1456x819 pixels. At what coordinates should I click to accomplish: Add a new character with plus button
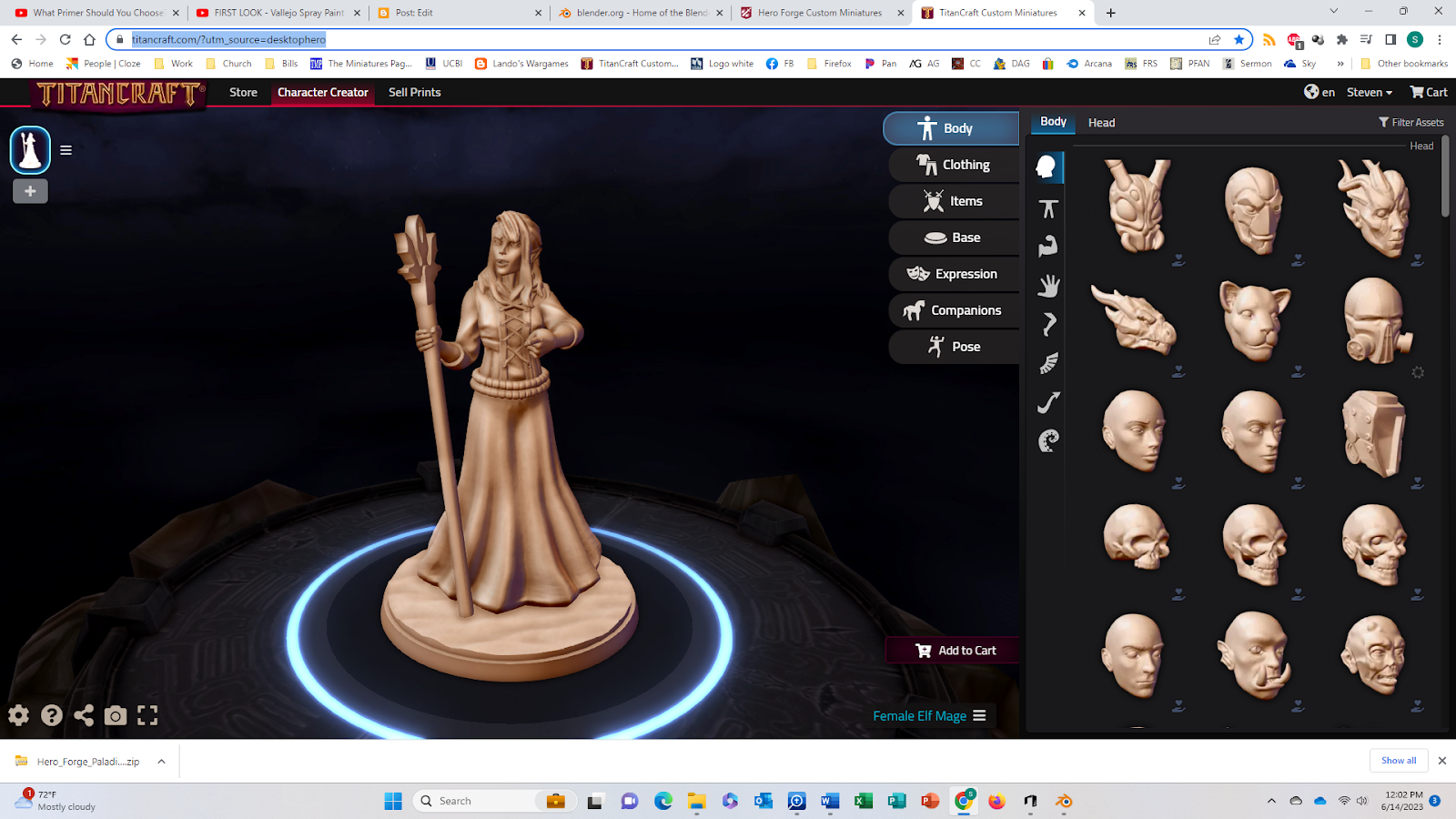[30, 191]
